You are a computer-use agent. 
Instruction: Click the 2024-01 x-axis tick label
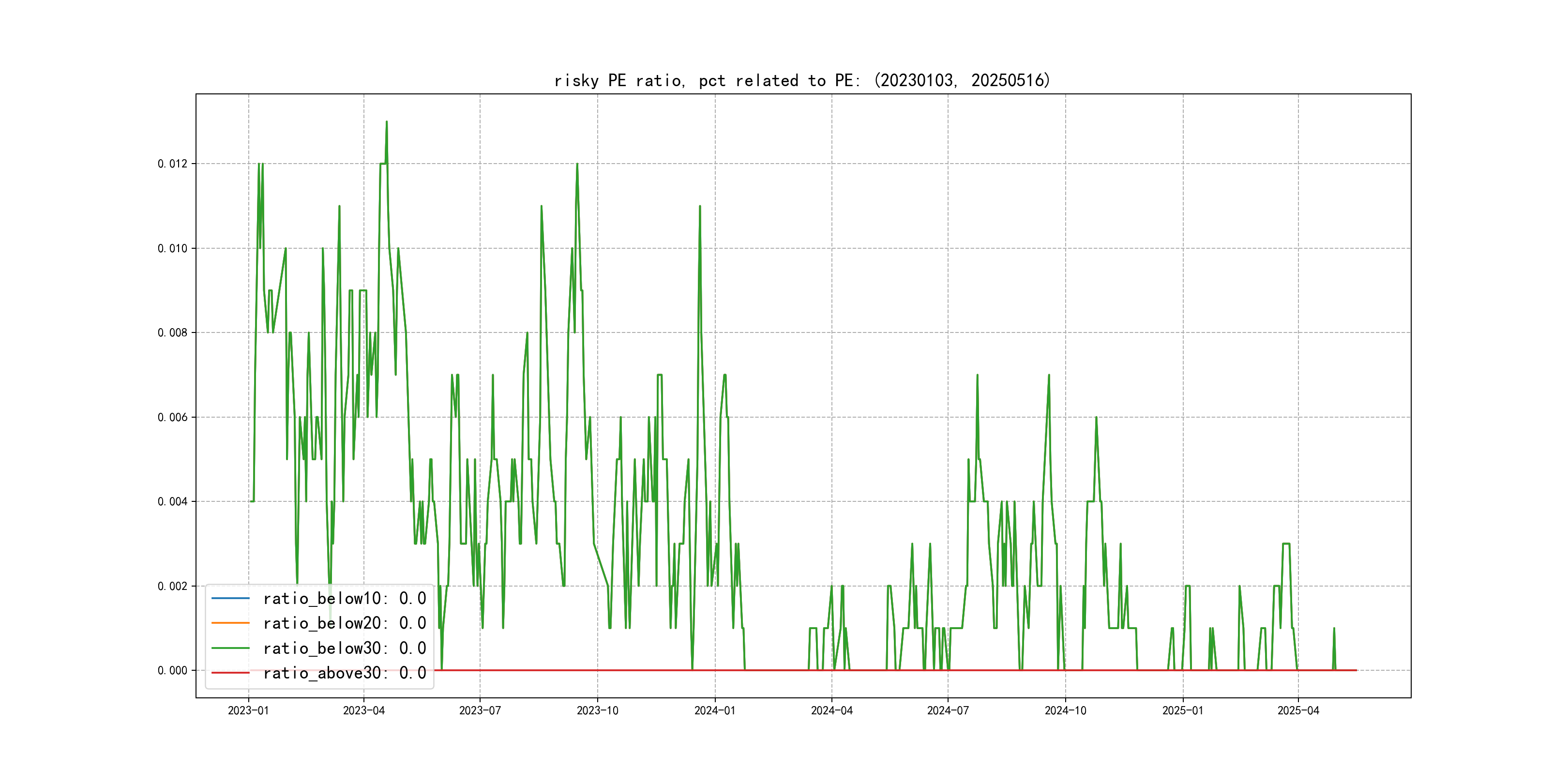tap(715, 710)
